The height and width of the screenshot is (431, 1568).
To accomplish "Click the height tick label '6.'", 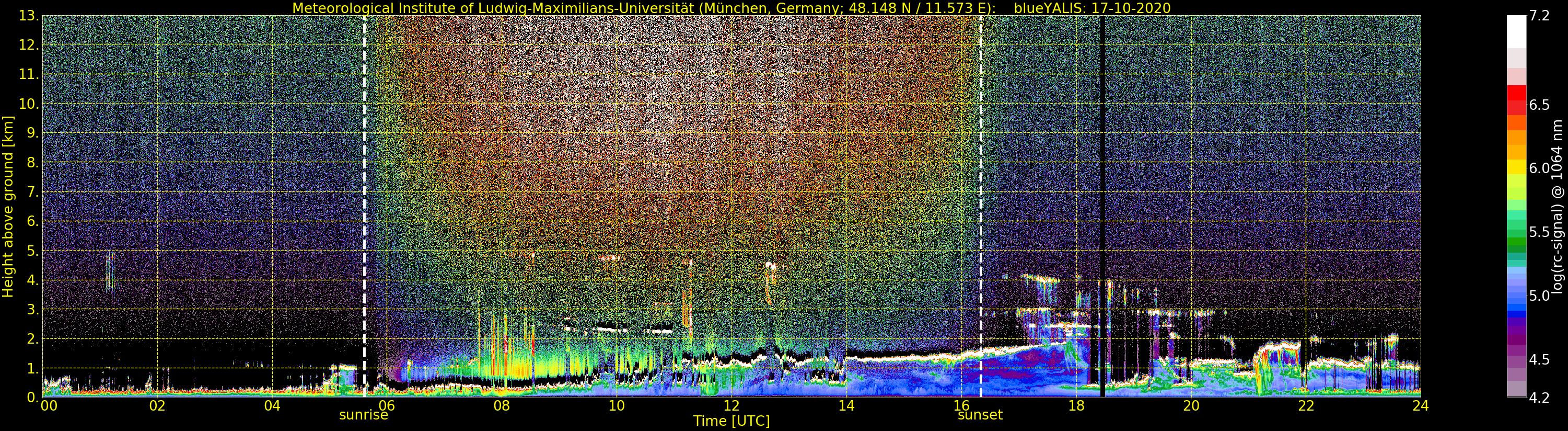I will [x=33, y=221].
